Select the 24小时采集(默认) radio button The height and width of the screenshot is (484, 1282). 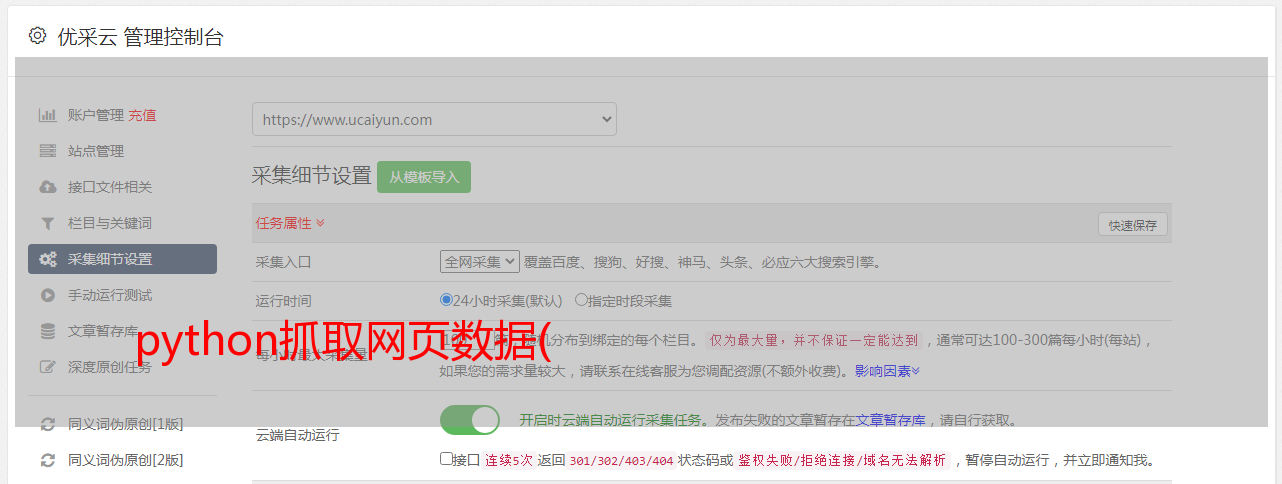[x=446, y=299]
